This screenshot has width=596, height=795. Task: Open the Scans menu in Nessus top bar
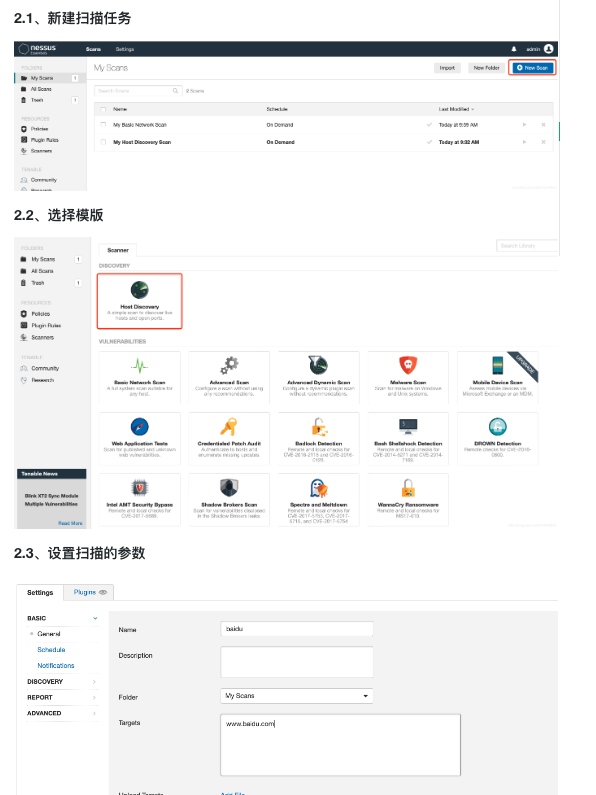93,49
